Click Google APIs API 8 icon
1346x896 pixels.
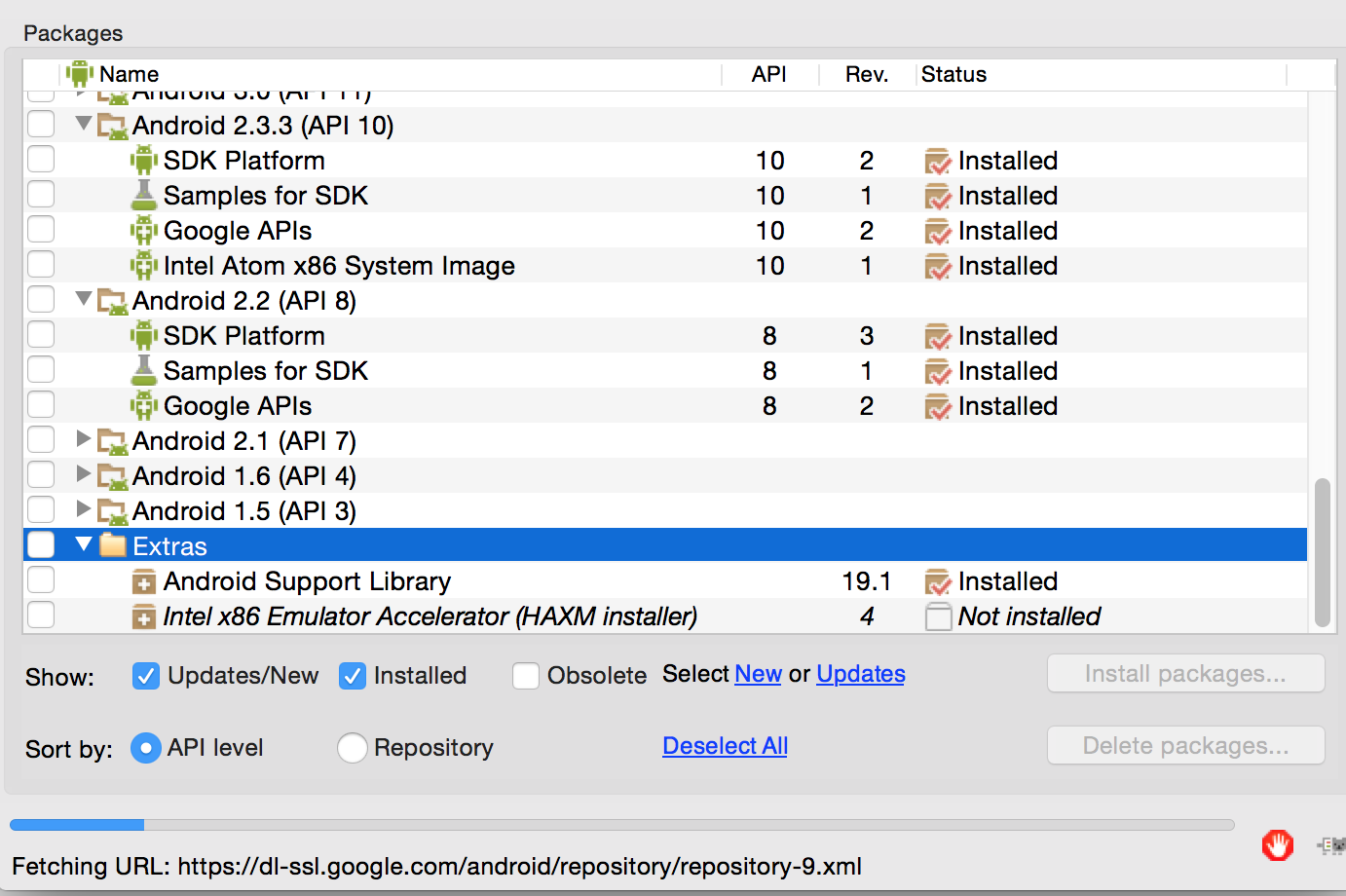[144, 406]
